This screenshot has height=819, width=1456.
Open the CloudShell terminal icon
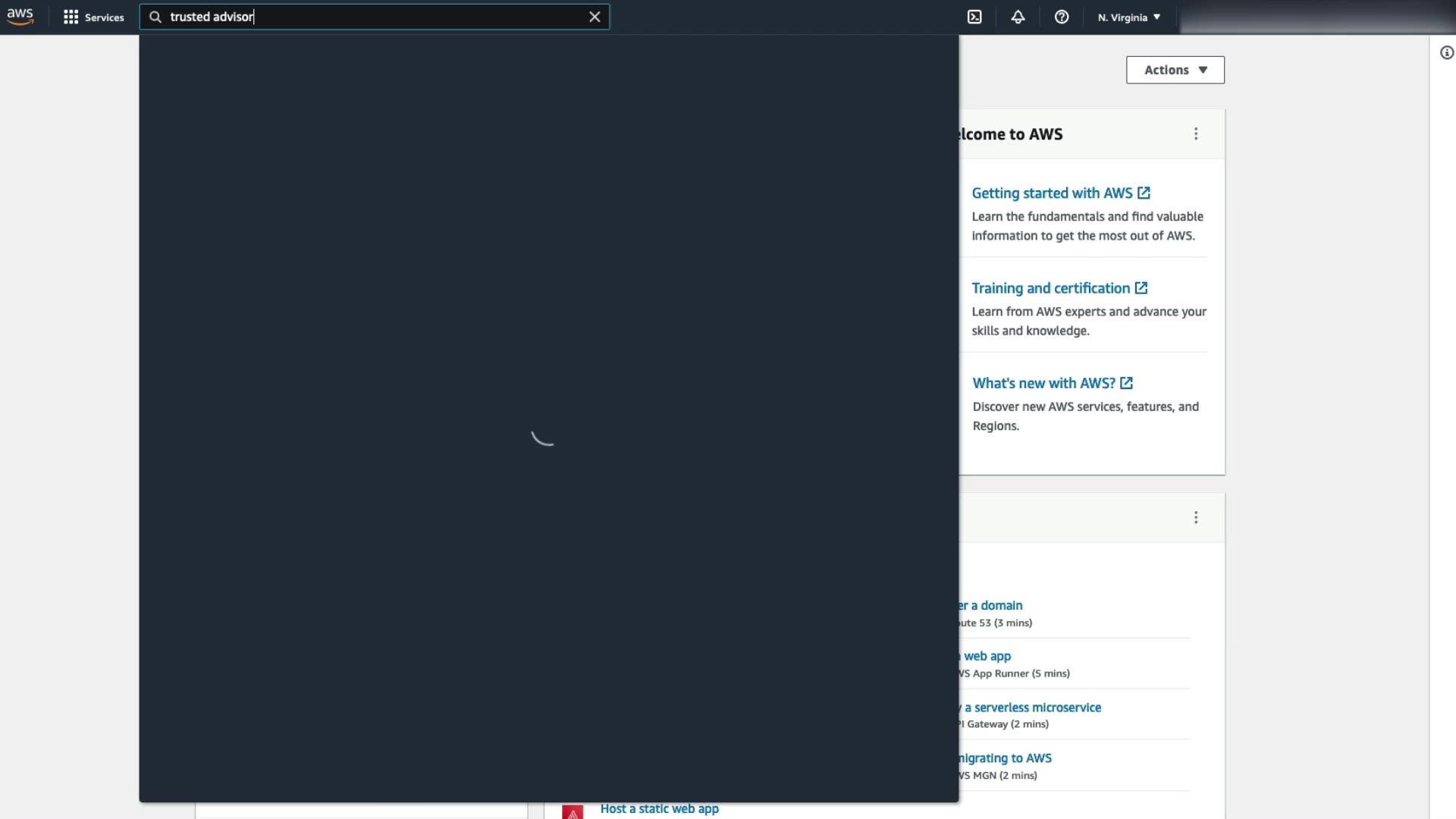pyautogui.click(x=974, y=17)
